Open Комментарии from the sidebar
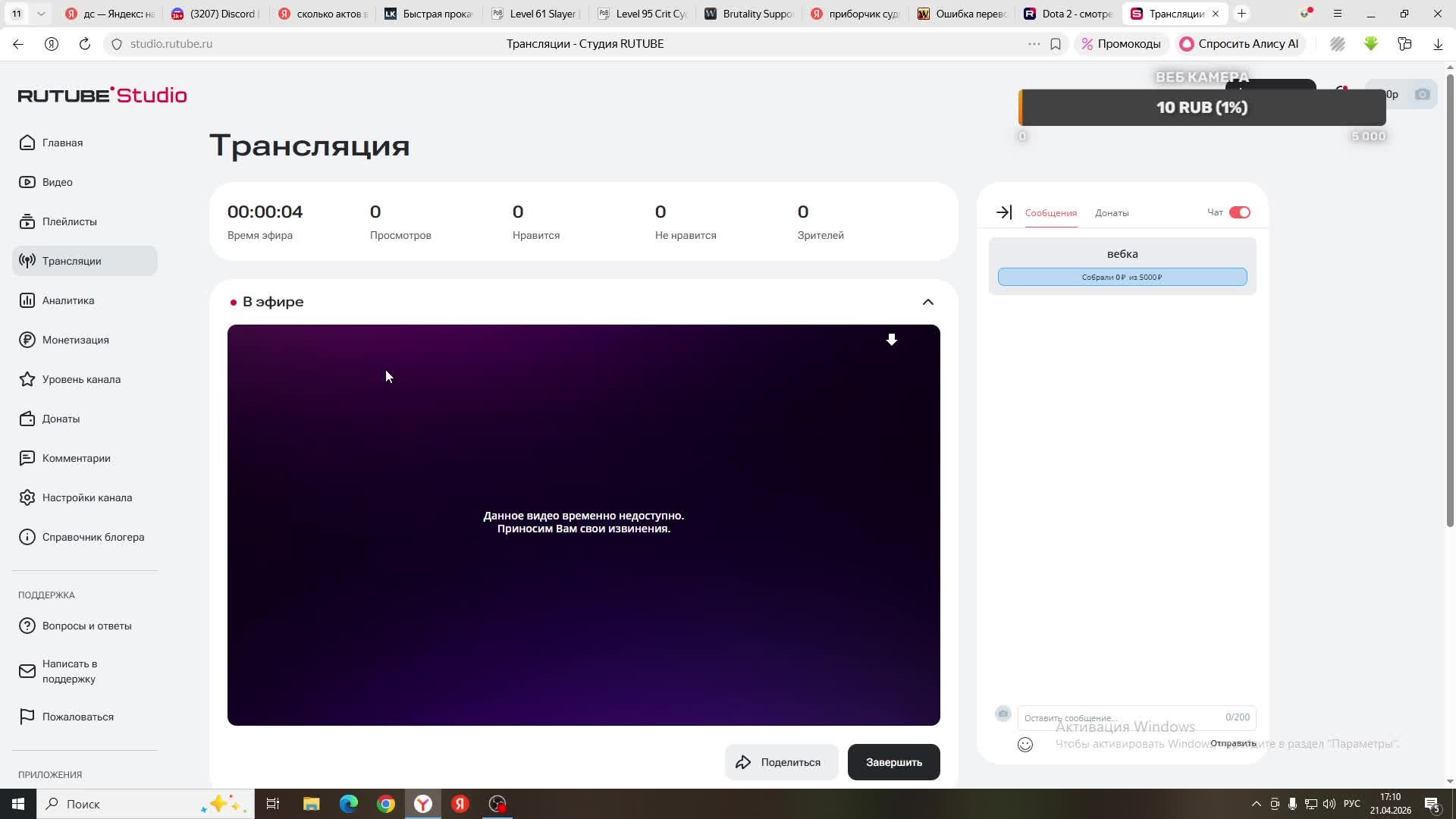Image resolution: width=1456 pixels, height=819 pixels. [76, 458]
